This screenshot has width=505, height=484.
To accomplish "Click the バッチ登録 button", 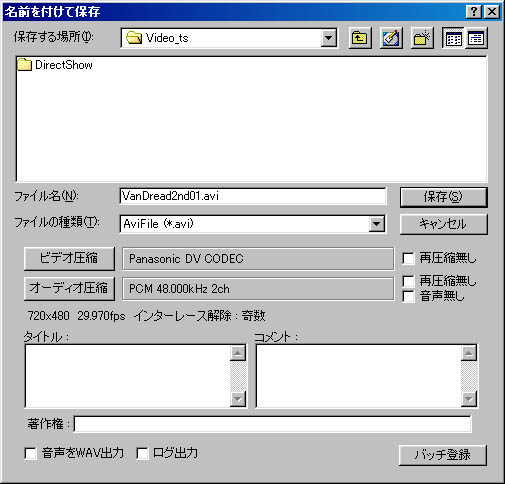I will click(443, 455).
